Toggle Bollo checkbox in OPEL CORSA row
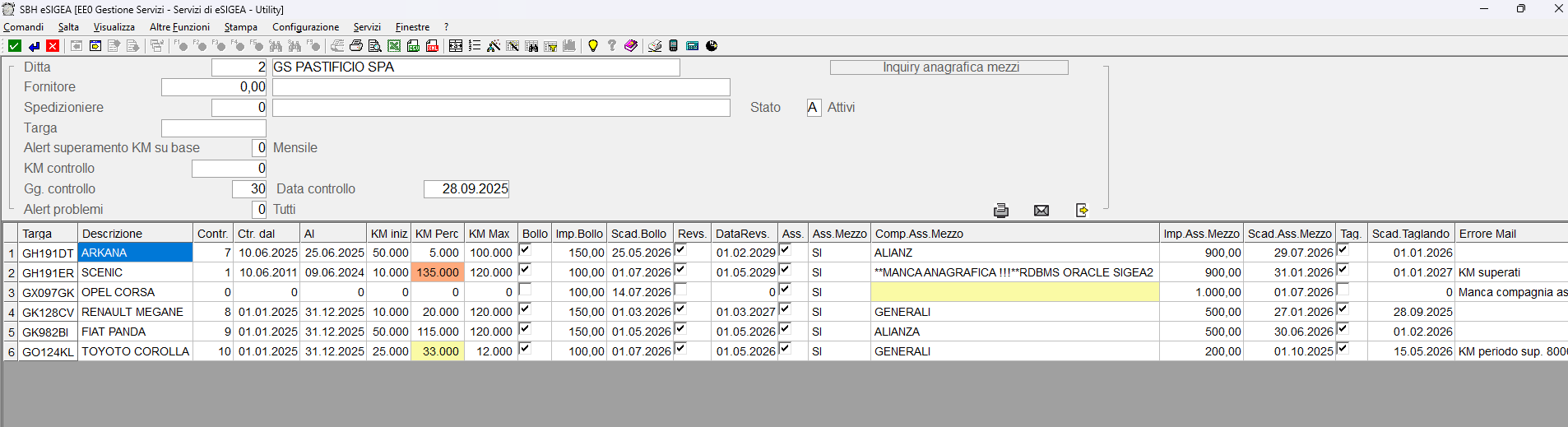This screenshot has width=1568, height=427. 525,290
